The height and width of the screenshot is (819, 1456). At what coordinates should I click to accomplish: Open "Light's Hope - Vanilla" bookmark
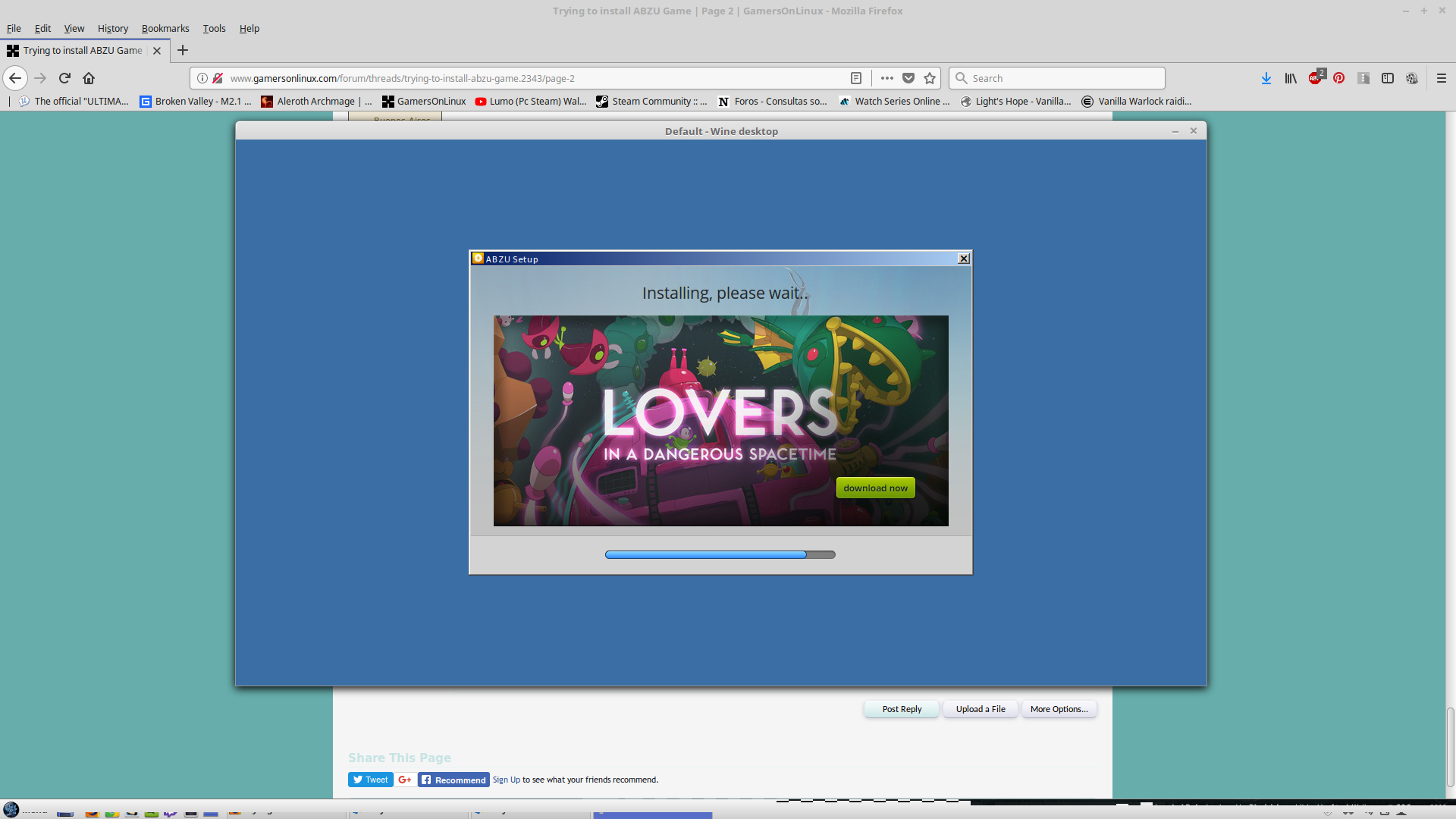(1016, 101)
